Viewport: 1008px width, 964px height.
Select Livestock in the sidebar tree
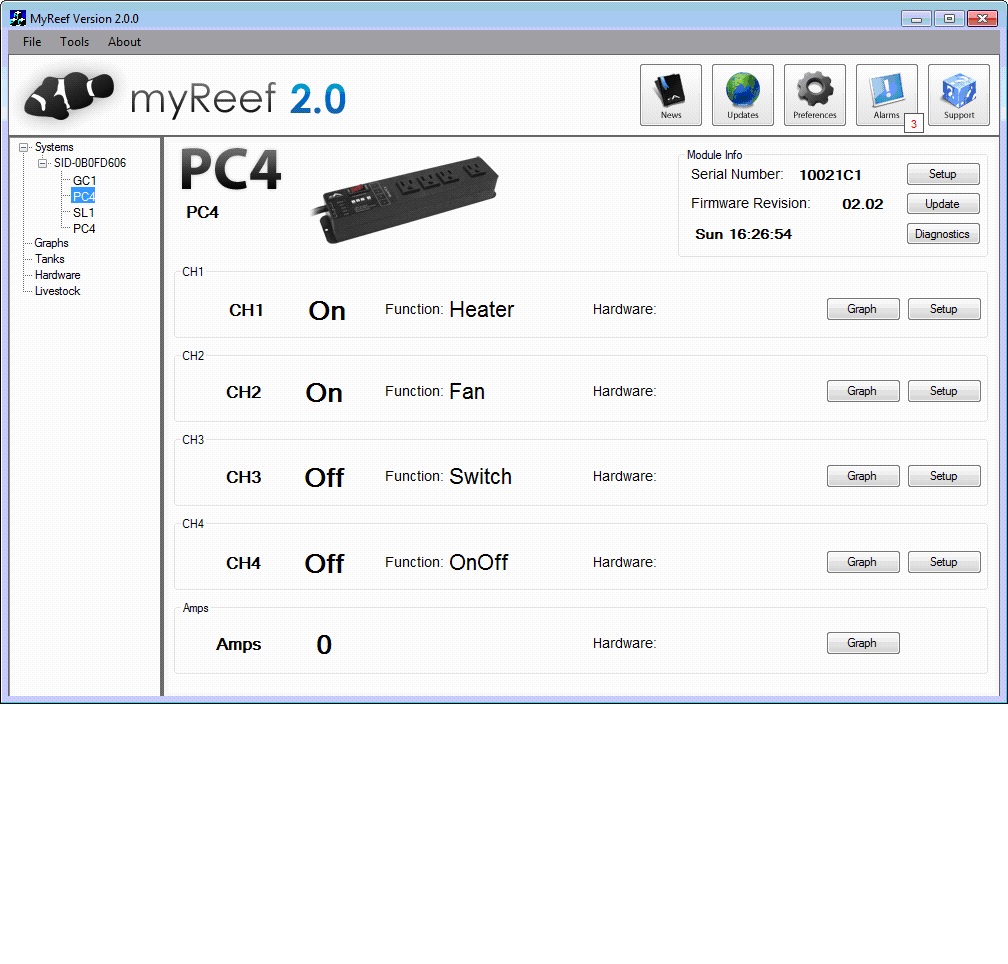pyautogui.click(x=57, y=291)
